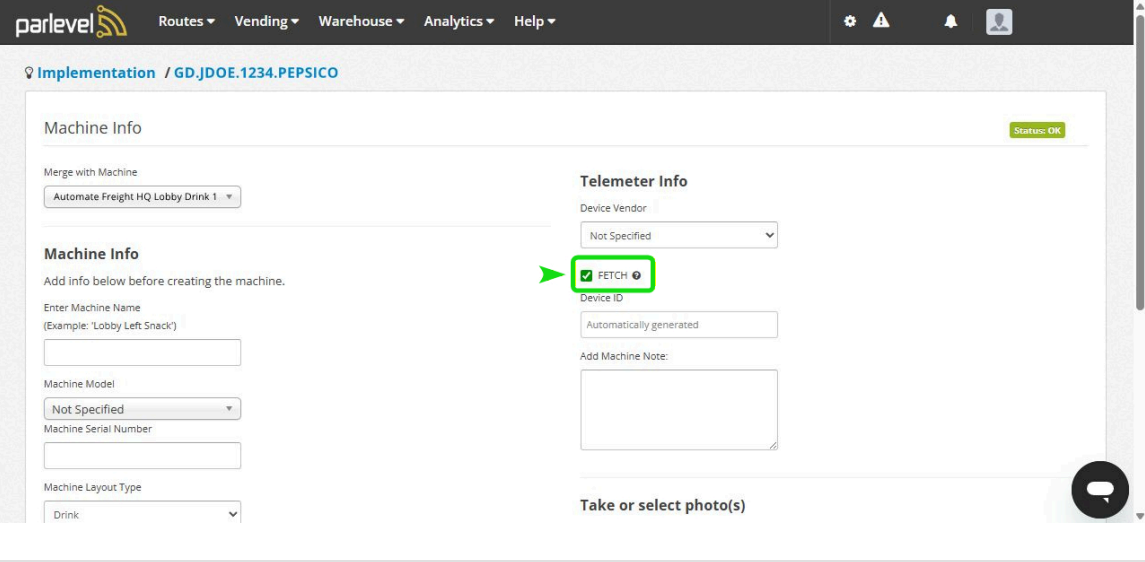Viewport: 1145px width, 562px height.
Task: Open the settings gear icon
Action: (x=850, y=21)
